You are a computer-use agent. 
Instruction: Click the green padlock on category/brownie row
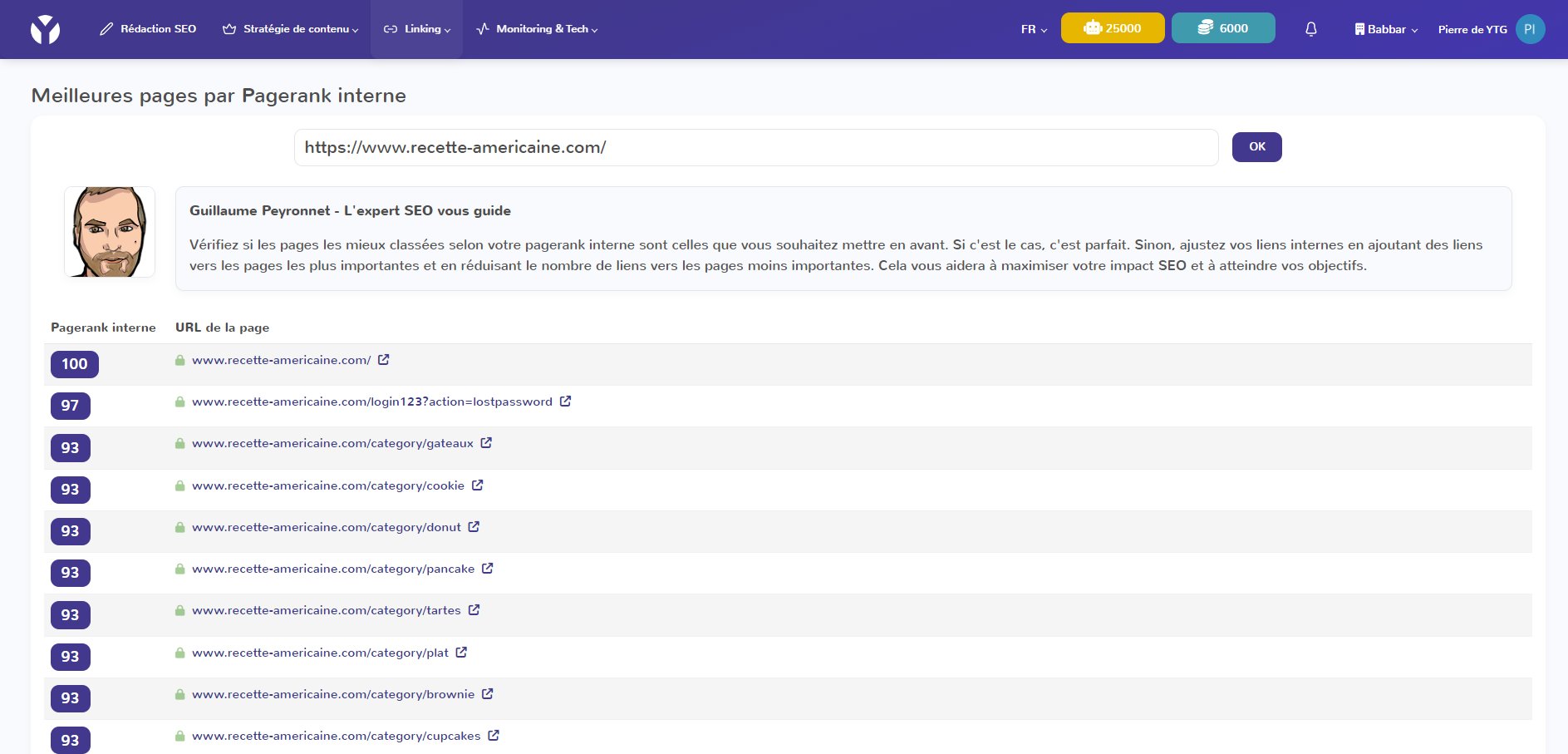(x=179, y=694)
